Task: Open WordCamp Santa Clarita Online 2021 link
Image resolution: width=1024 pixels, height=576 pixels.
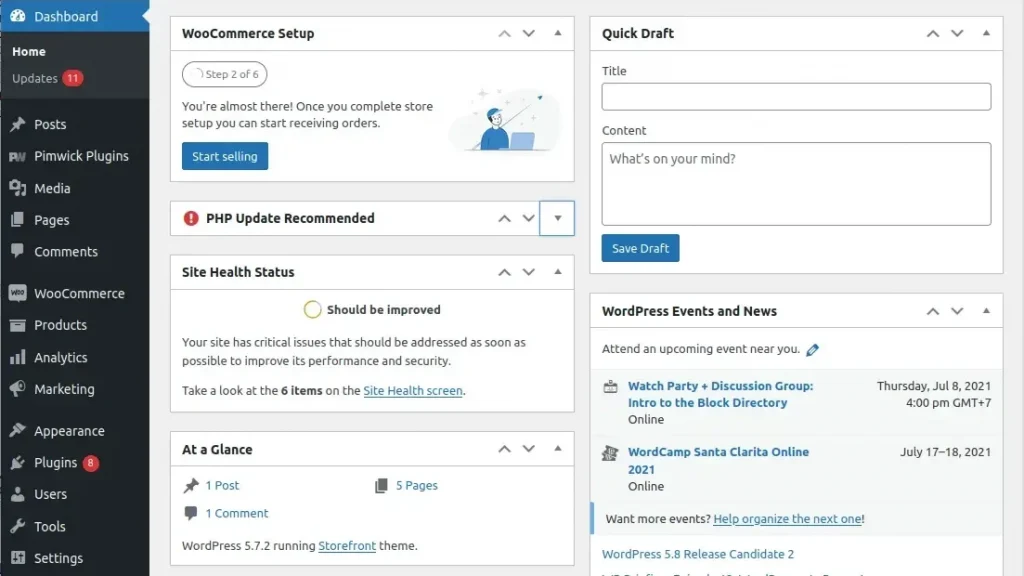Action: (718, 460)
